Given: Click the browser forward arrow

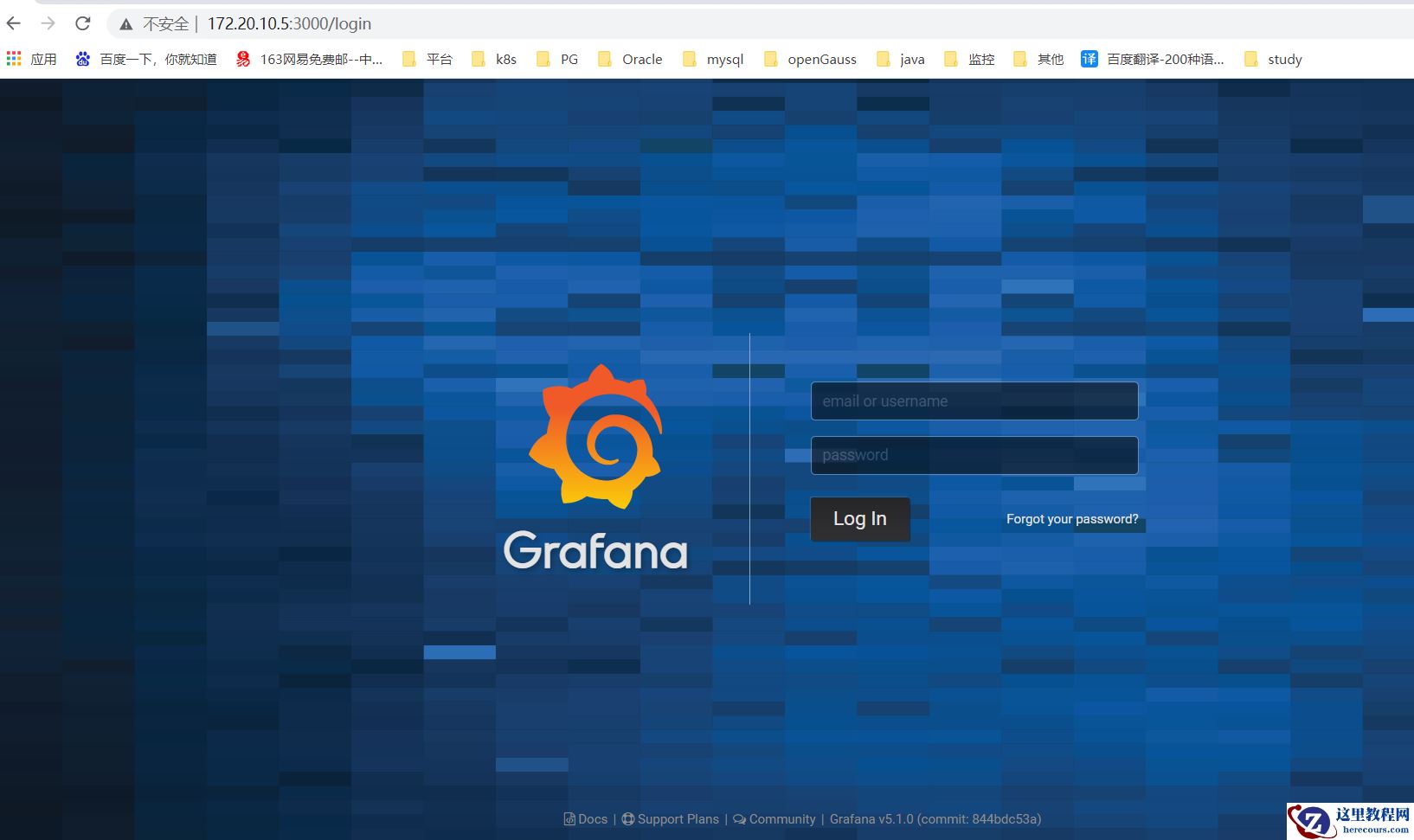Looking at the screenshot, I should (48, 23).
